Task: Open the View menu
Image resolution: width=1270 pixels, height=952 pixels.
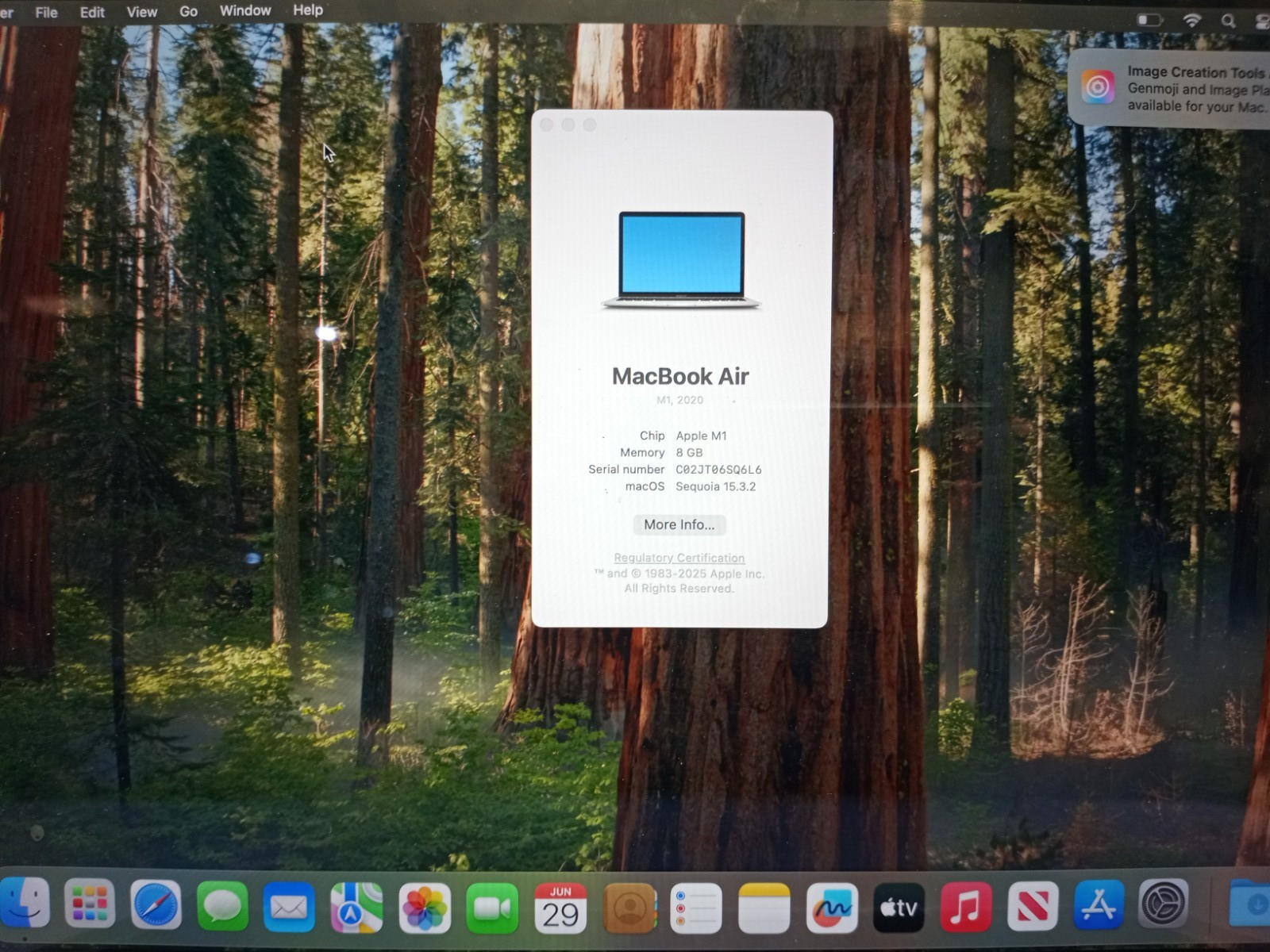Action: tap(141, 12)
